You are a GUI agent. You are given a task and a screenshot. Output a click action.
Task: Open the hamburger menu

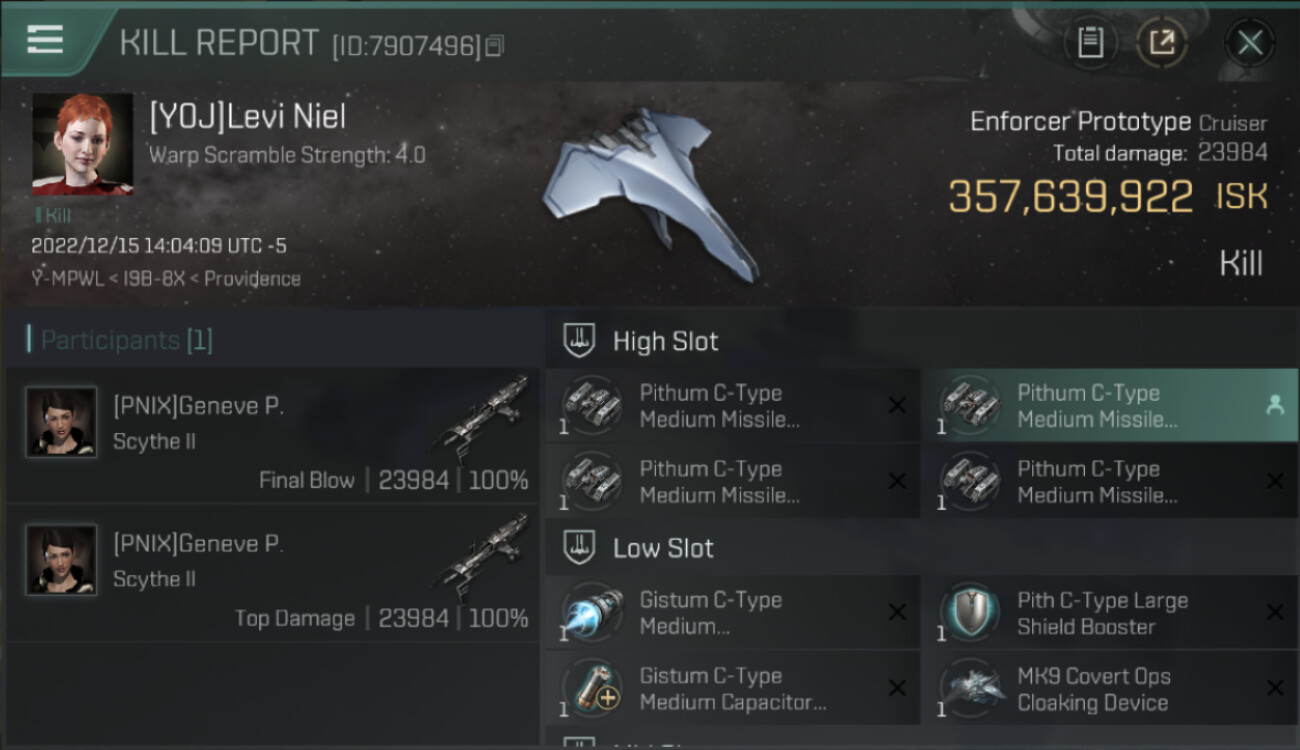coord(46,40)
